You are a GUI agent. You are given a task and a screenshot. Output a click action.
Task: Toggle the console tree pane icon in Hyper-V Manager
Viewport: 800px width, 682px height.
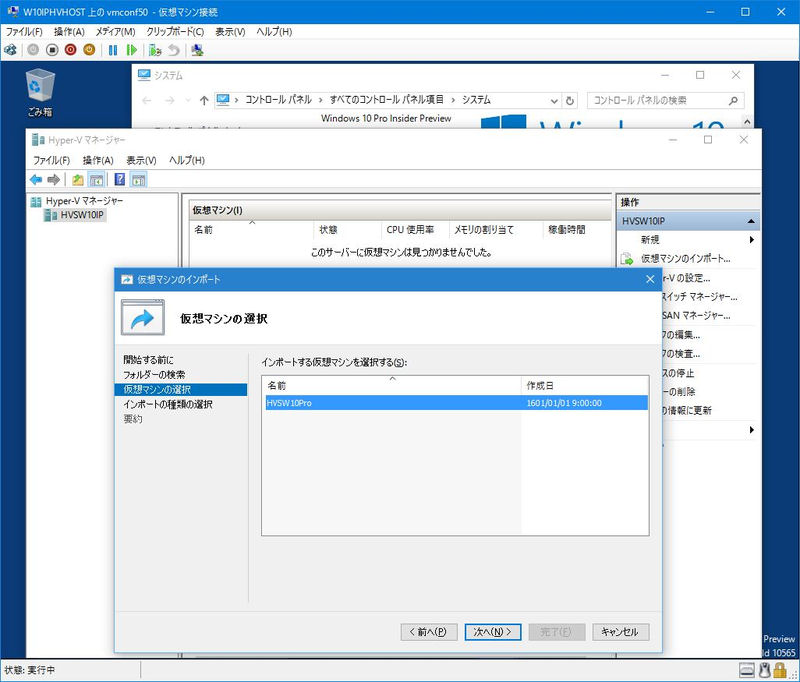point(96,180)
